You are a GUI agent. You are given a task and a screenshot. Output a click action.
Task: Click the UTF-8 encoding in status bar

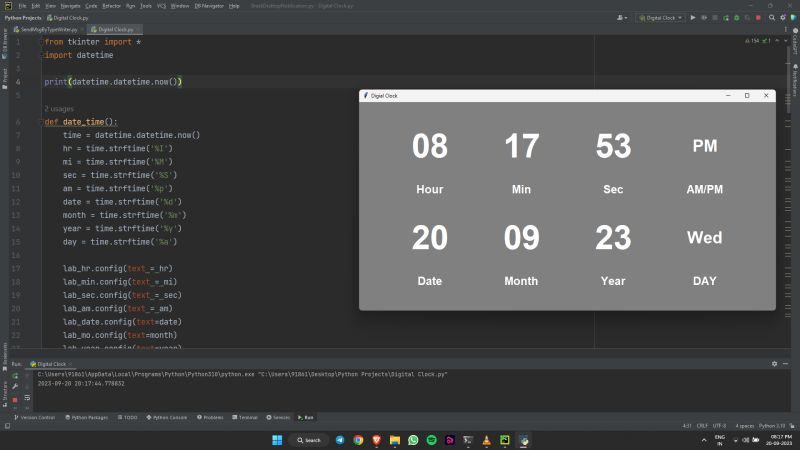(719, 426)
